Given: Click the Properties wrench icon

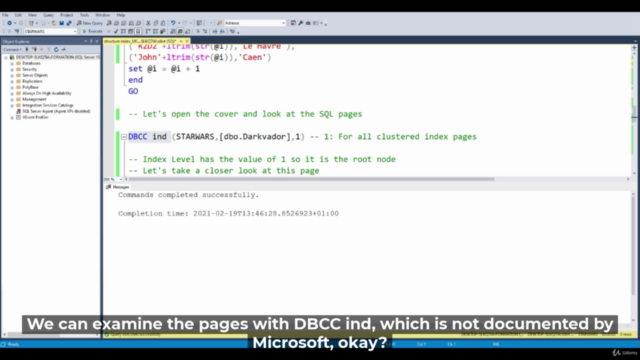Looking at the screenshot, I should pyautogui.click(x=301, y=23).
